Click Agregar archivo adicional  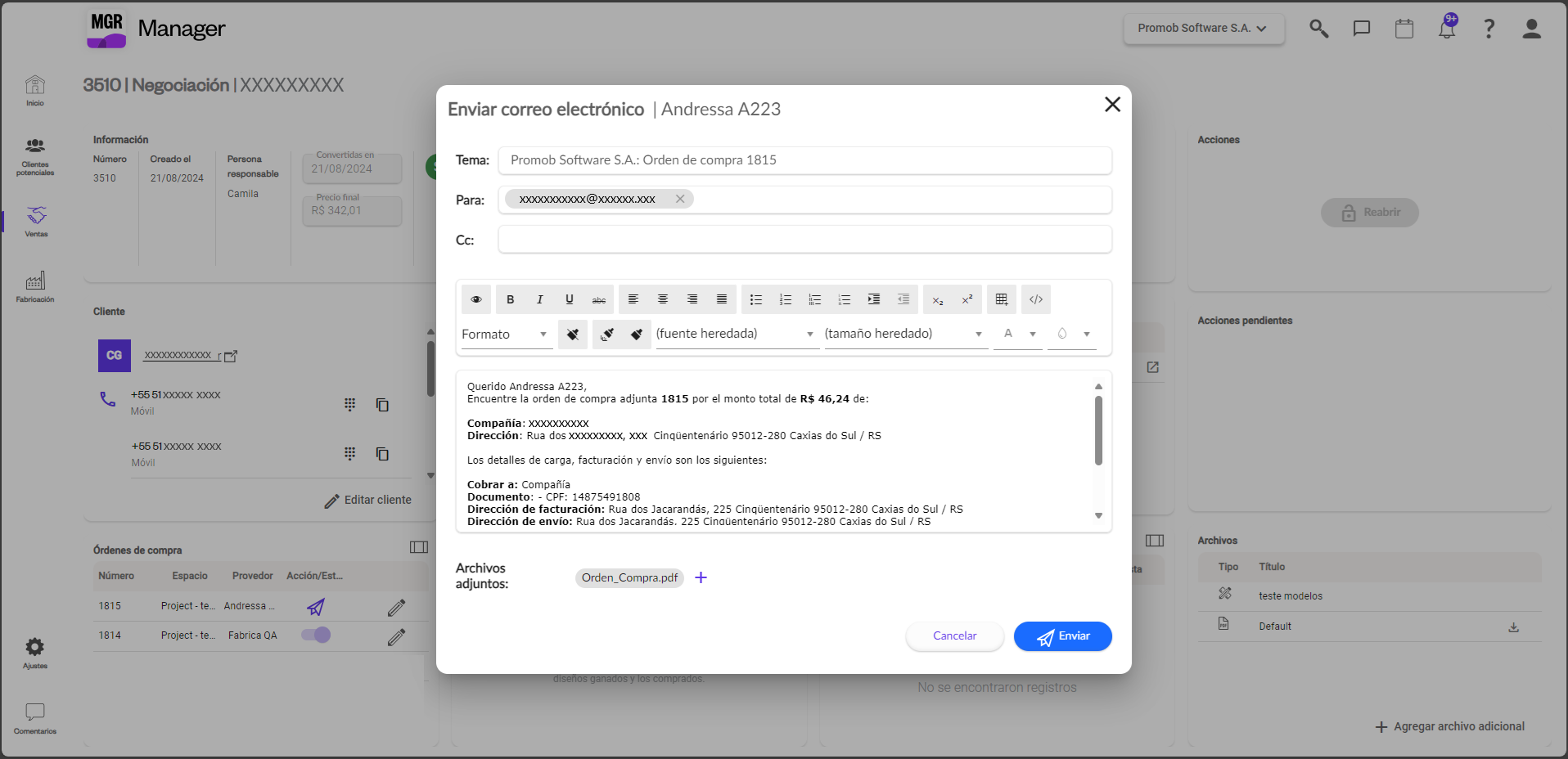pos(1450,726)
